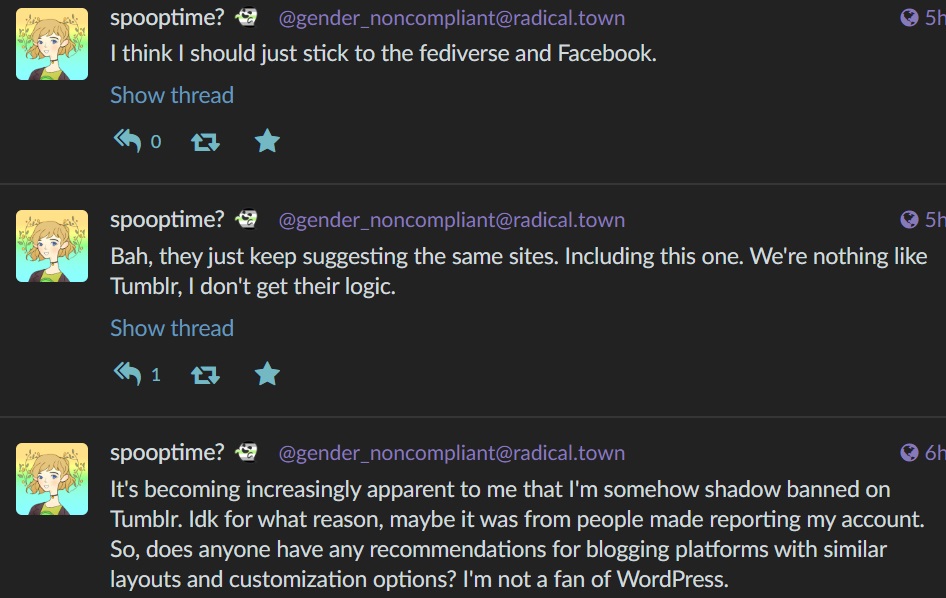Open @gender_noncompliant handle on second post
Screen dimensions: 946x598
[451, 220]
